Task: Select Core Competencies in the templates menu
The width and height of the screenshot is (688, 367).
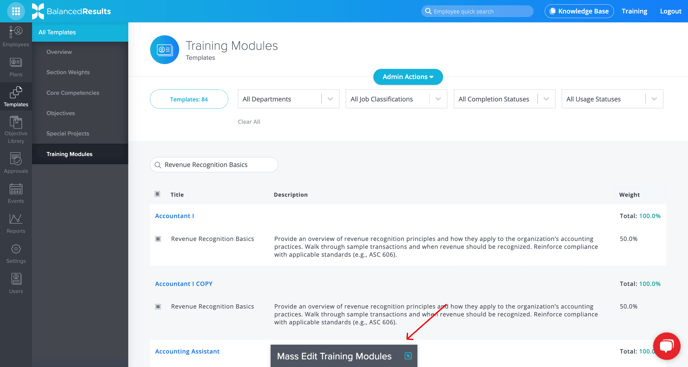Action: [73, 93]
